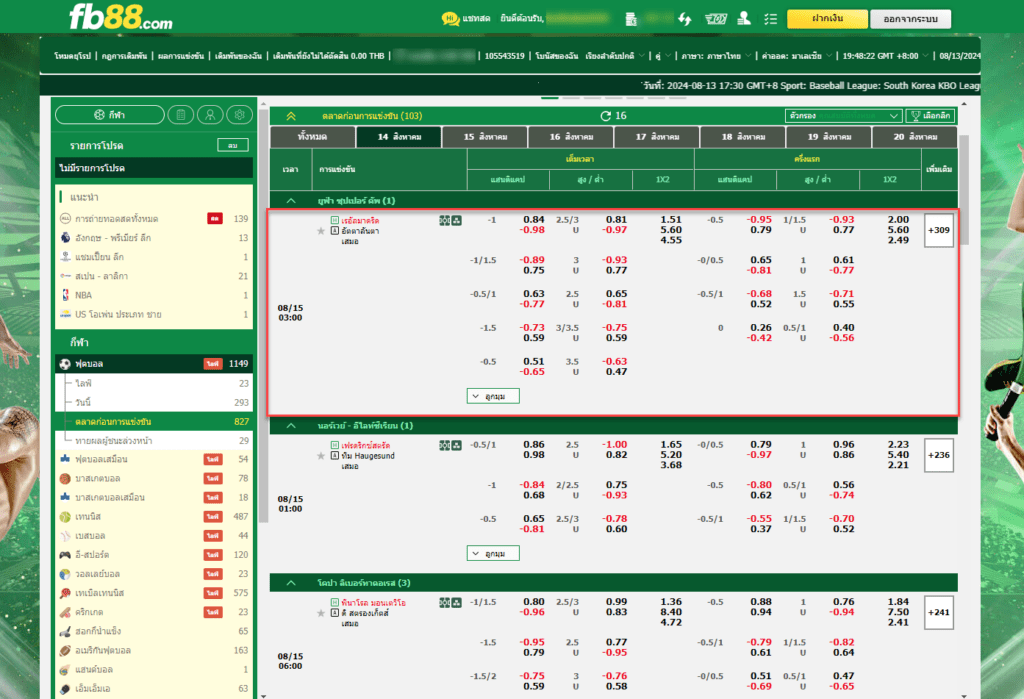Switch to the 14 สิงหาคม tab

tap(398, 137)
